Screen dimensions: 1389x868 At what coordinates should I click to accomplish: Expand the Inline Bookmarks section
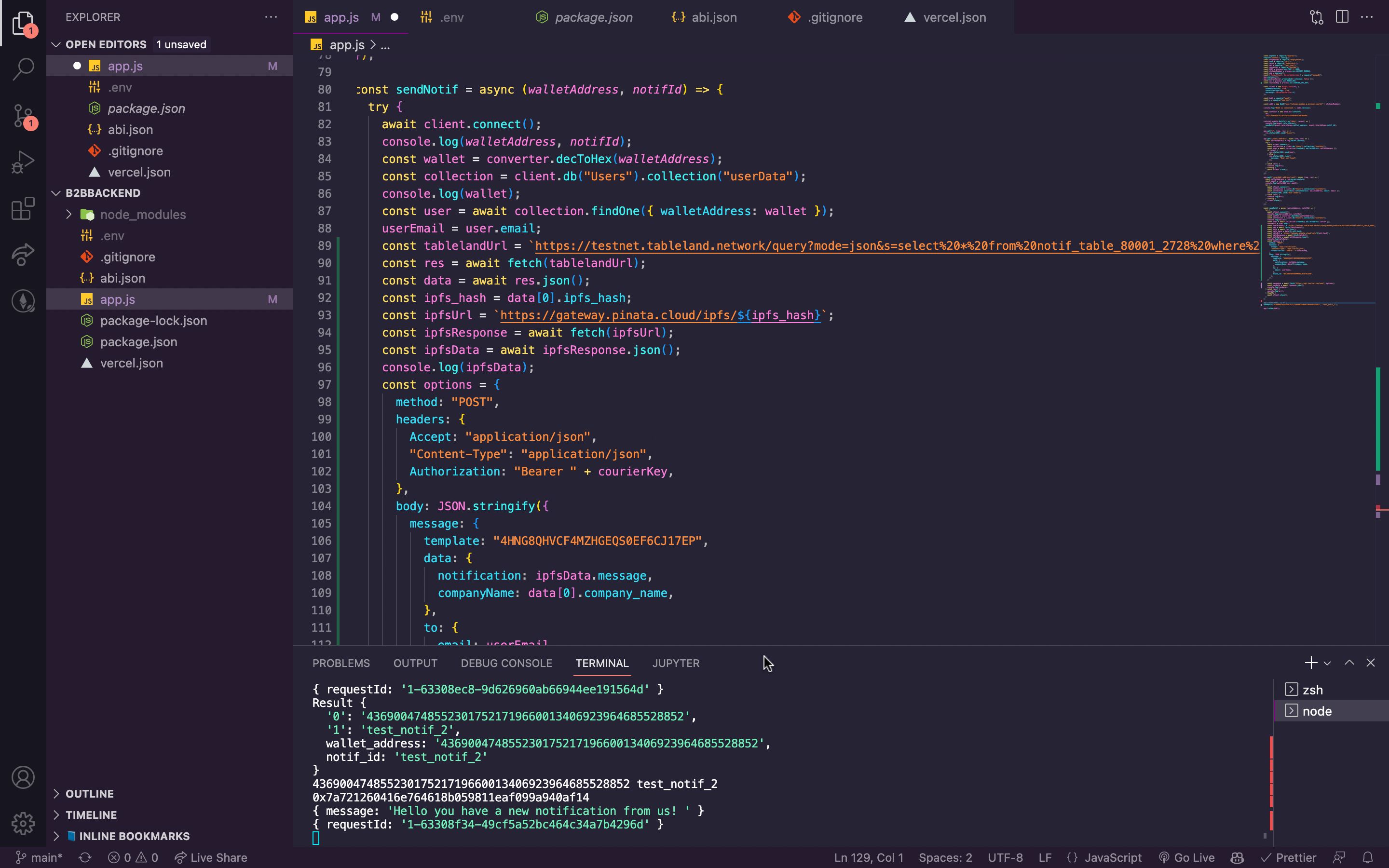tap(56, 836)
